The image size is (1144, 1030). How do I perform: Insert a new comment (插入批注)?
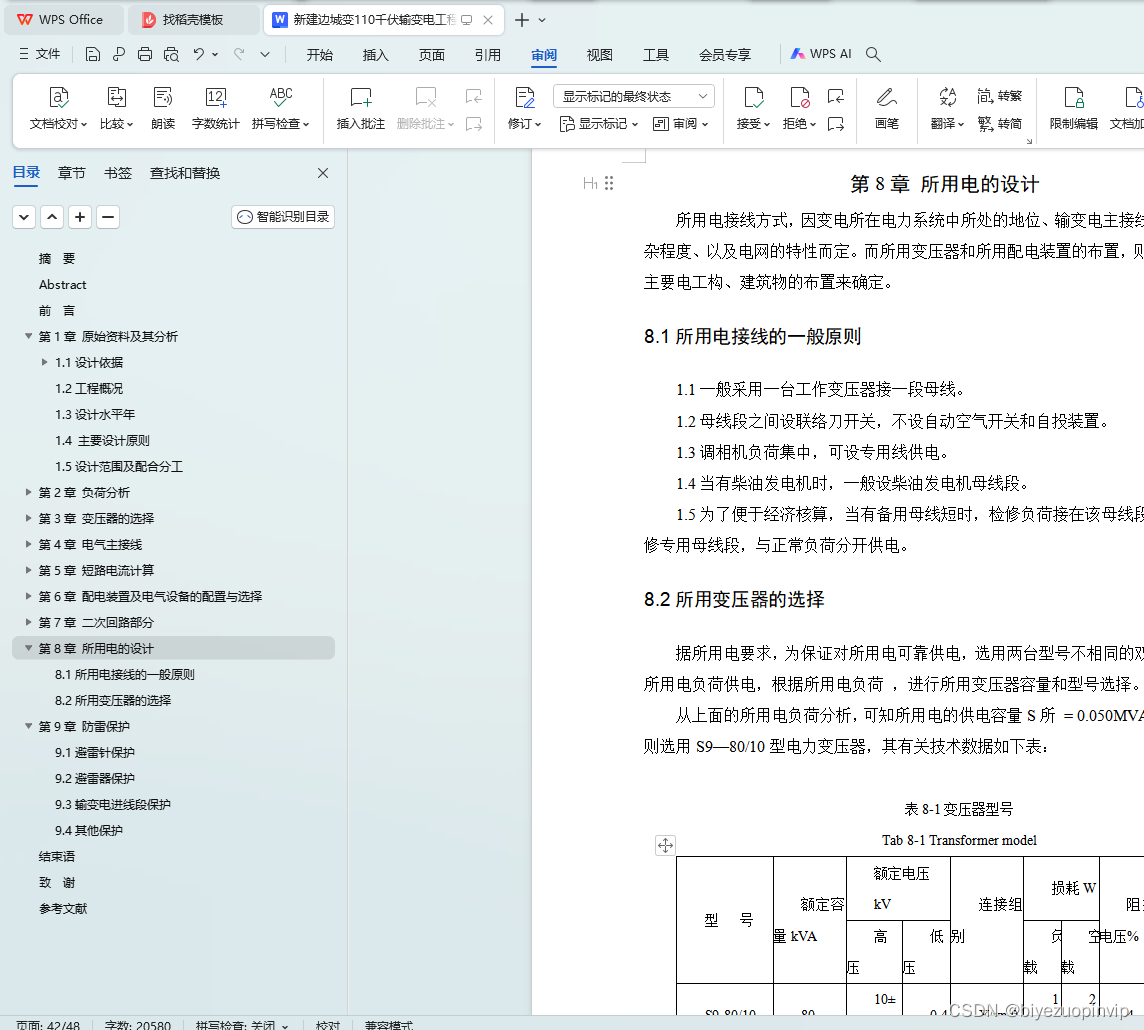point(360,108)
